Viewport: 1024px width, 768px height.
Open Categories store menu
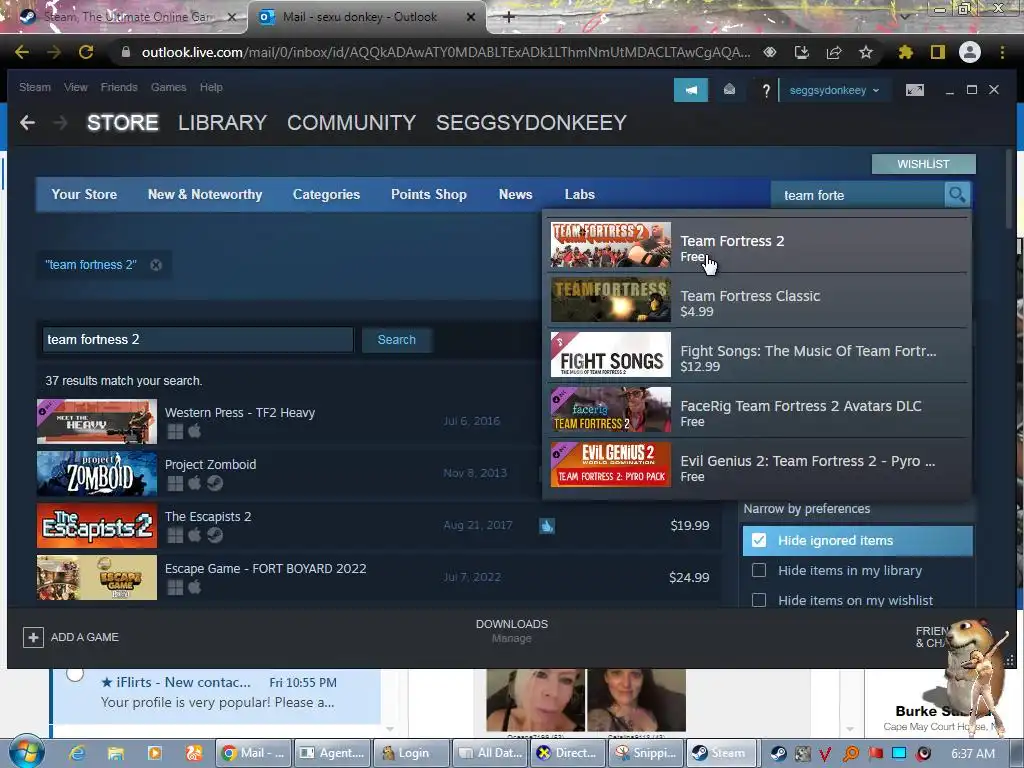pyautogui.click(x=326, y=194)
